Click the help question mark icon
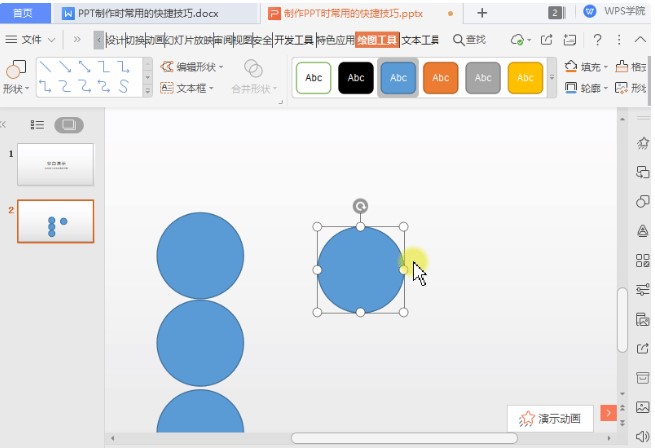 (x=597, y=40)
